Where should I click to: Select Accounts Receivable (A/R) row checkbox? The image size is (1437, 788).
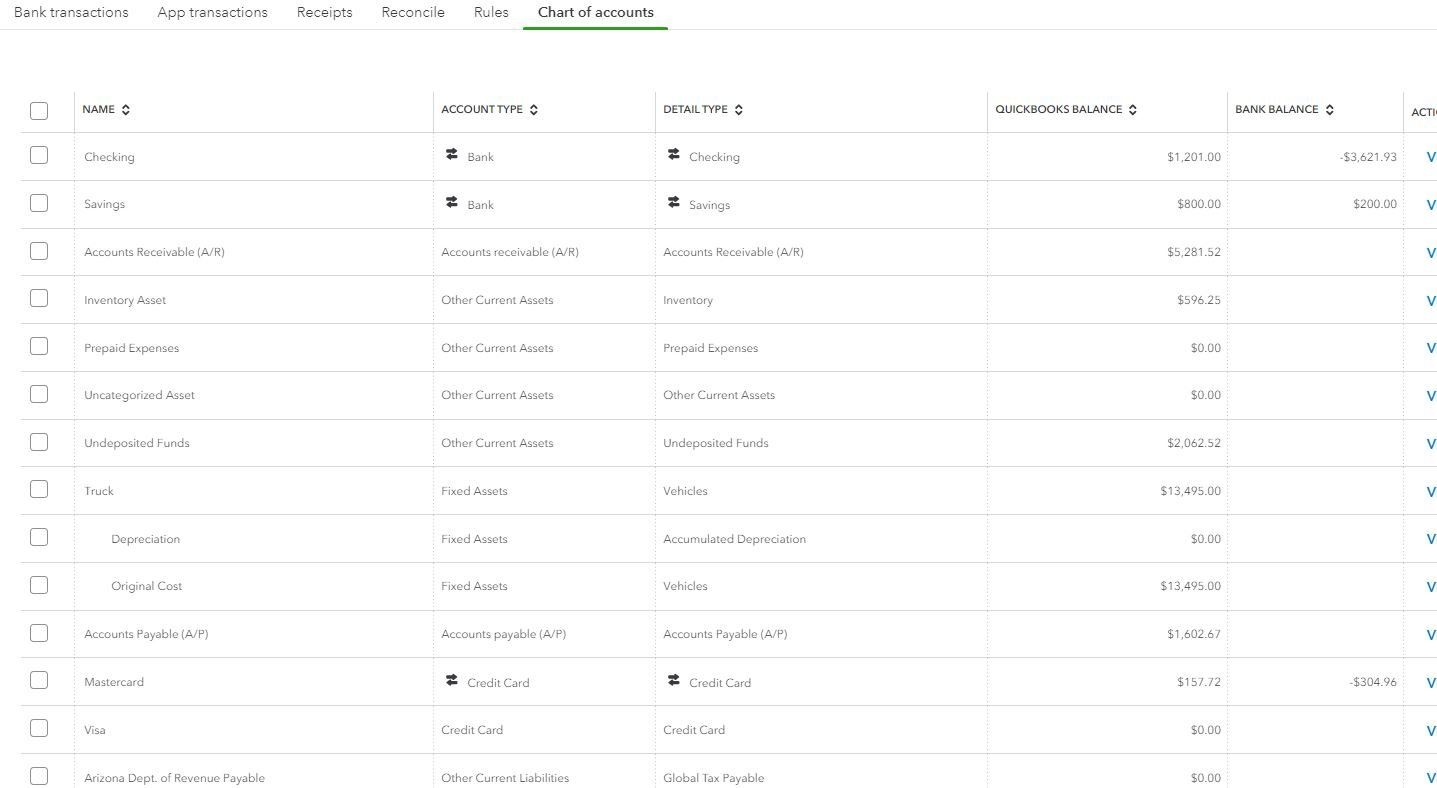pos(39,251)
